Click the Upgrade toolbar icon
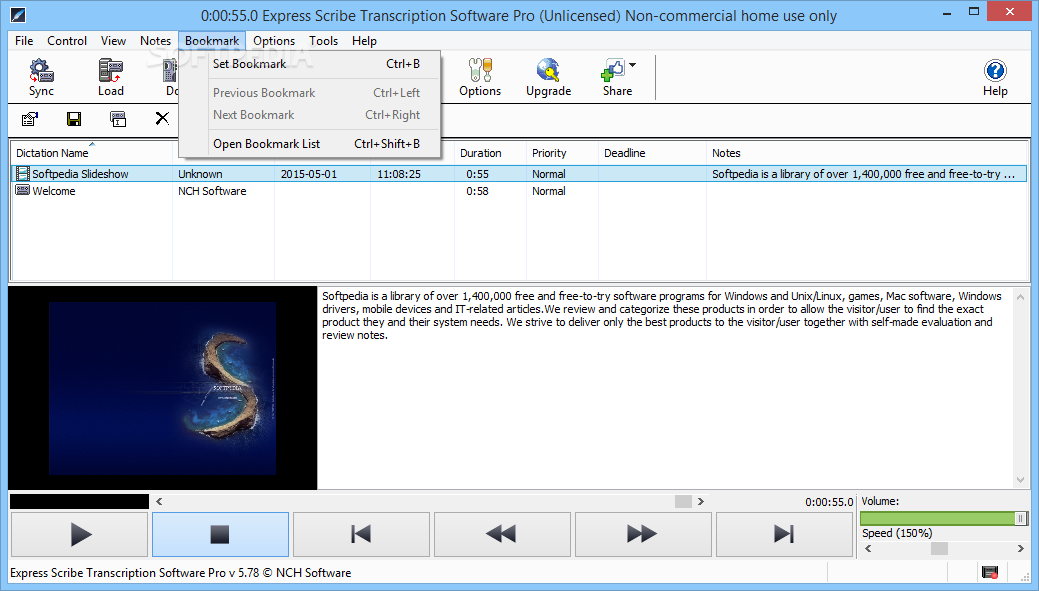 [x=549, y=78]
